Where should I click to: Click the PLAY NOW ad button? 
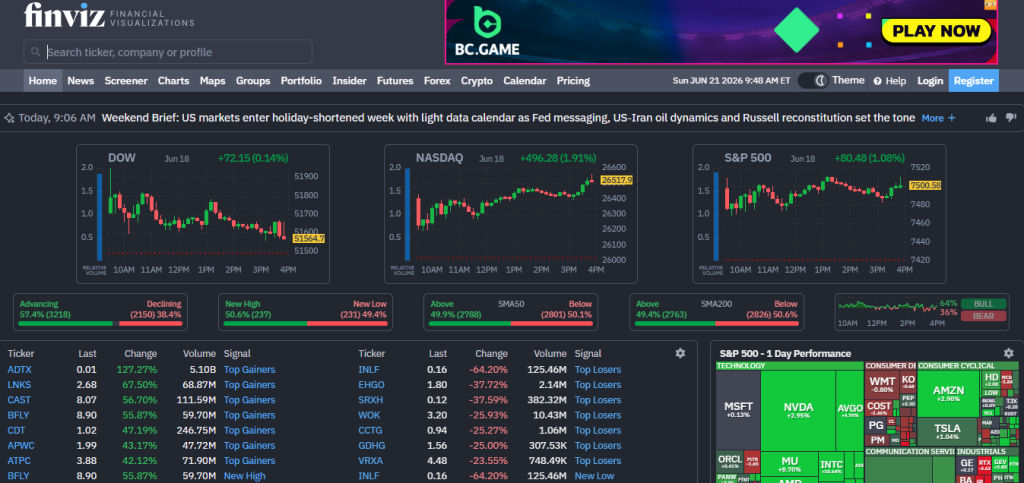tap(936, 31)
